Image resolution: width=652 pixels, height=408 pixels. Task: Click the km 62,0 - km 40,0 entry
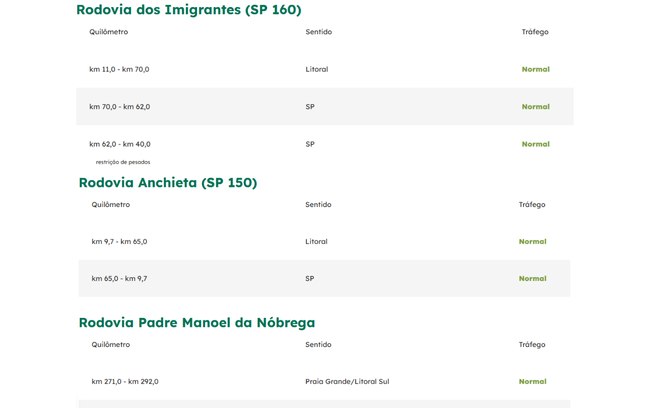[x=119, y=144]
